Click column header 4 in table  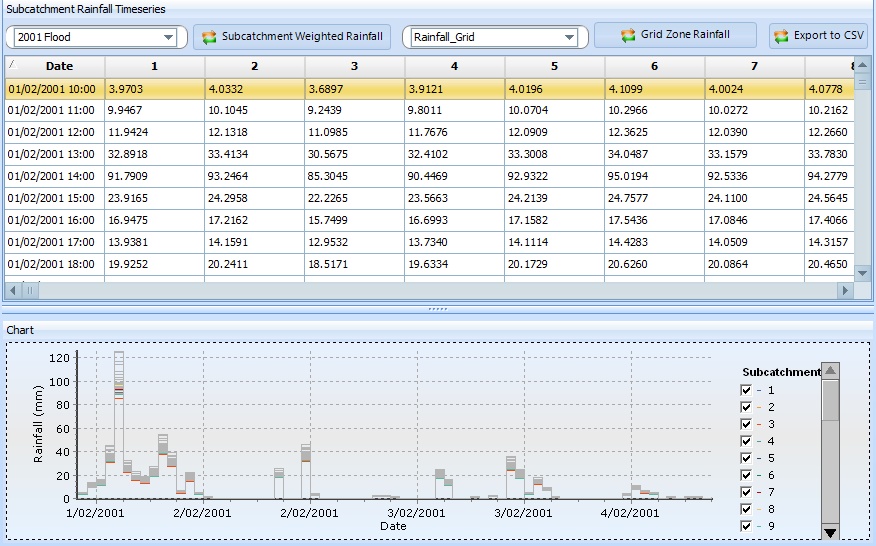[x=454, y=66]
